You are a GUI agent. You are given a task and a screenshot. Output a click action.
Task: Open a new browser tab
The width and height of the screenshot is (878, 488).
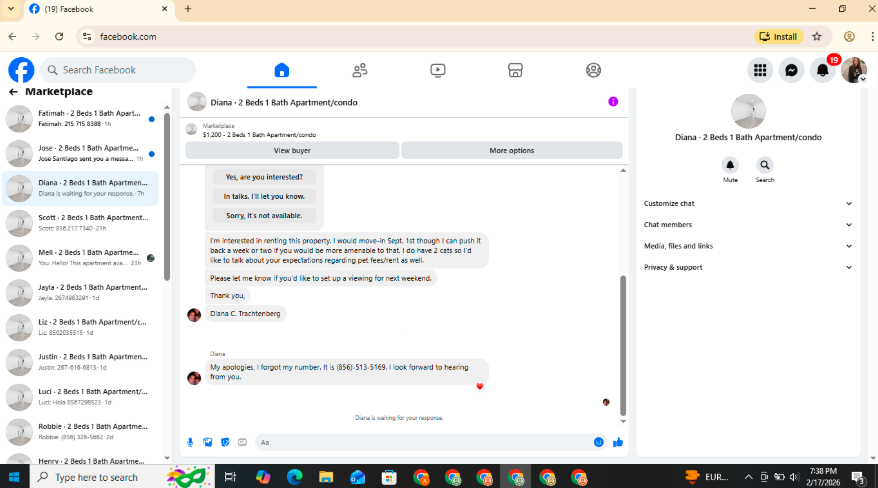[188, 9]
